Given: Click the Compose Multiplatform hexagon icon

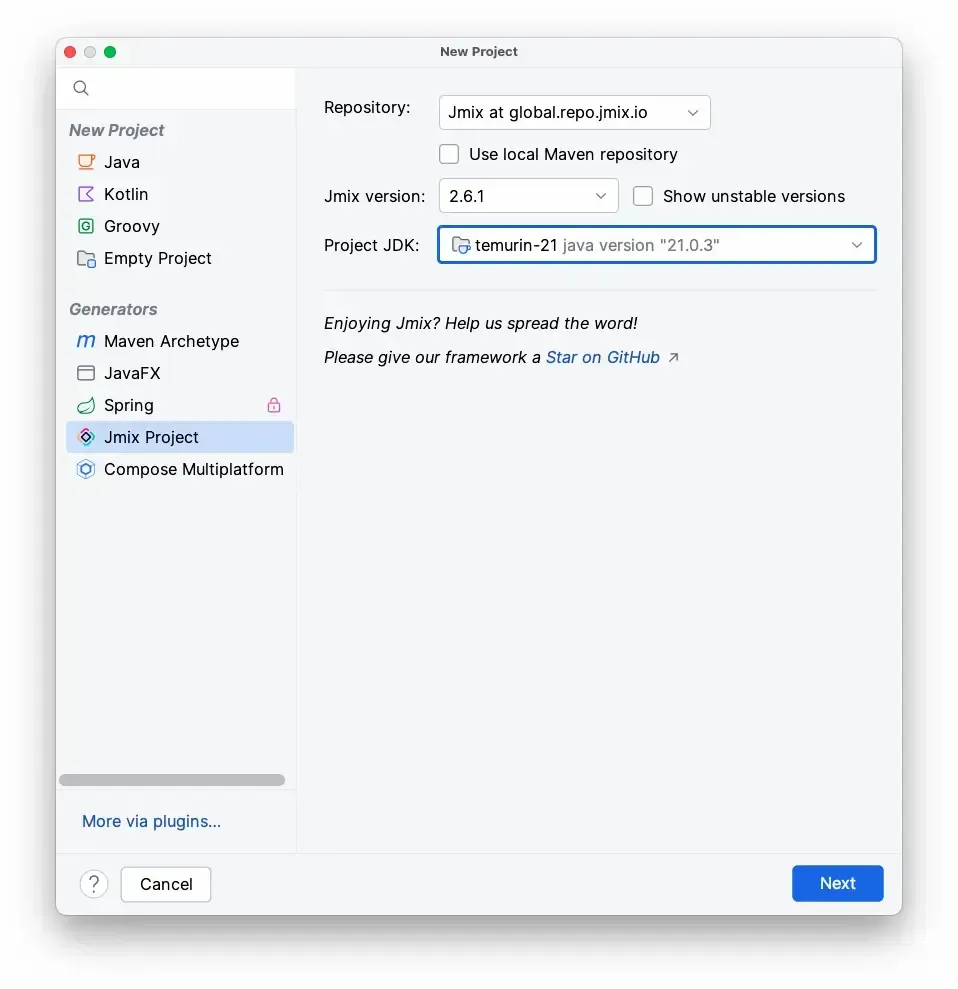Looking at the screenshot, I should click(86, 469).
